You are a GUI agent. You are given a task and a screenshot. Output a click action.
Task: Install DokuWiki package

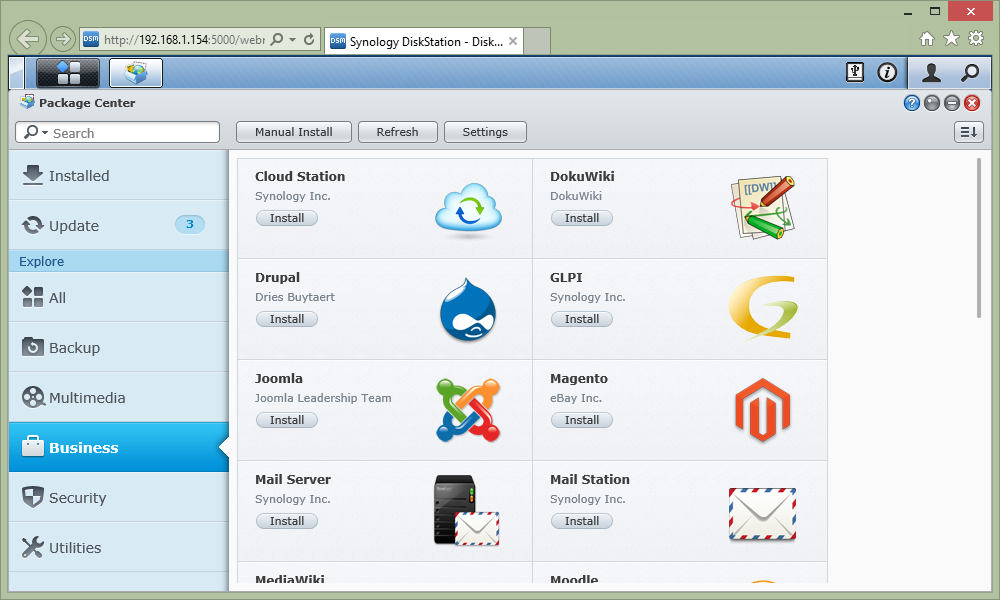tap(582, 218)
